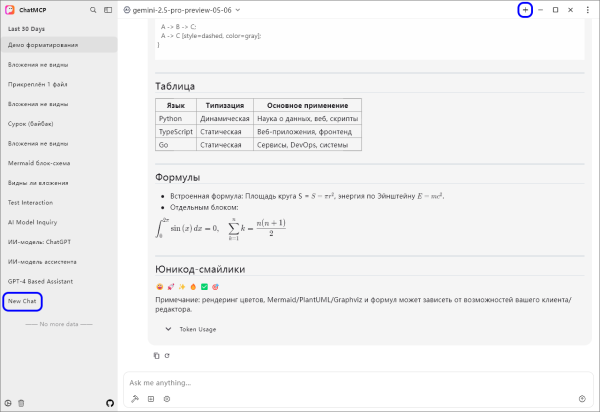Open settings gear icon in sidebar footer

[8, 402]
